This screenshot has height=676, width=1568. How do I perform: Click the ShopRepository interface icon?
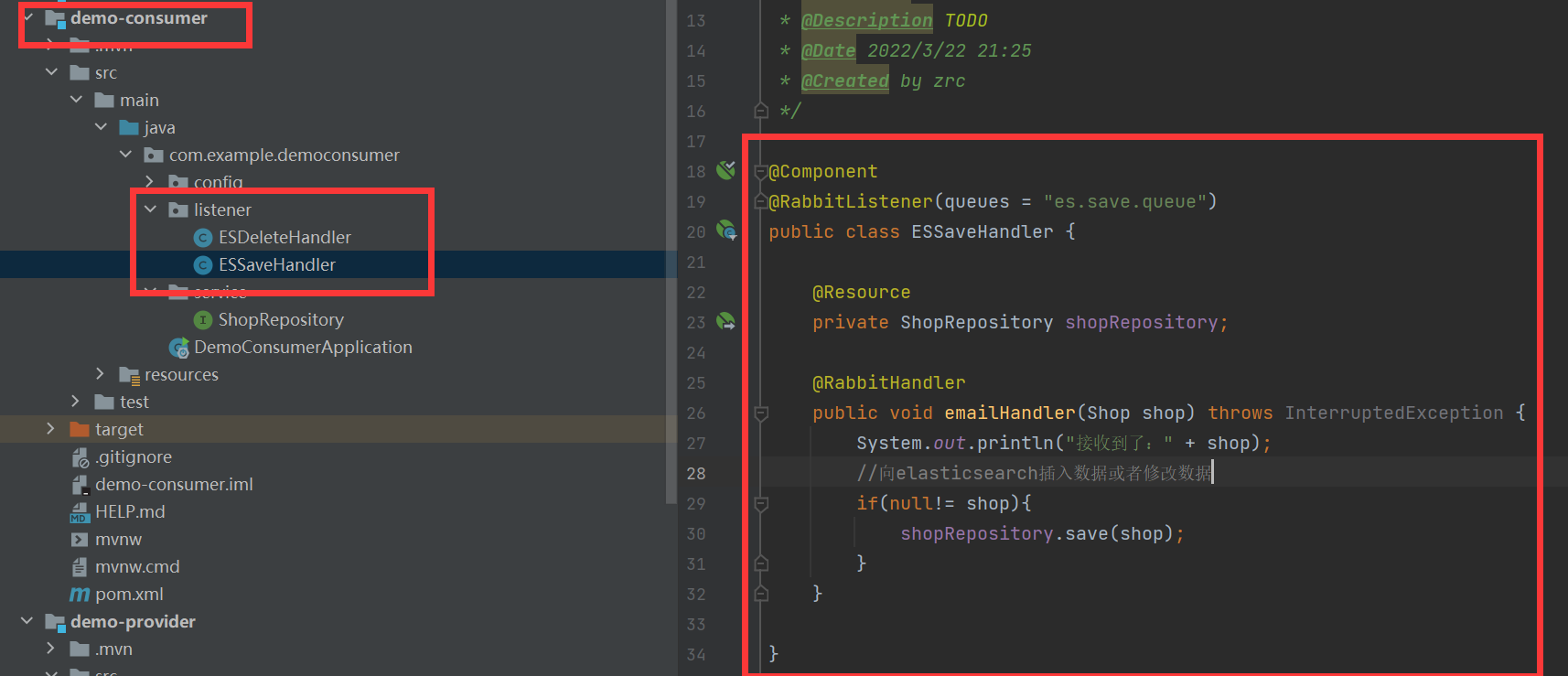coord(203,319)
